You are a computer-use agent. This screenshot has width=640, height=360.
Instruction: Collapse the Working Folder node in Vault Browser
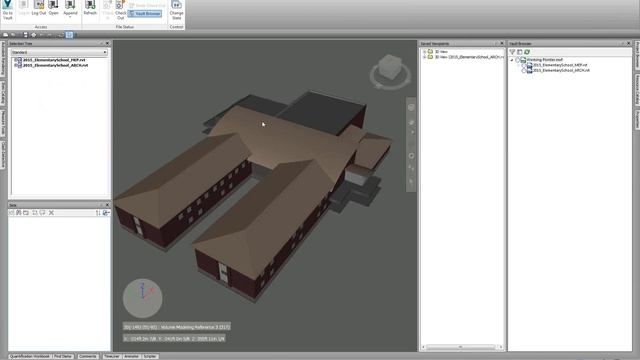pos(512,60)
